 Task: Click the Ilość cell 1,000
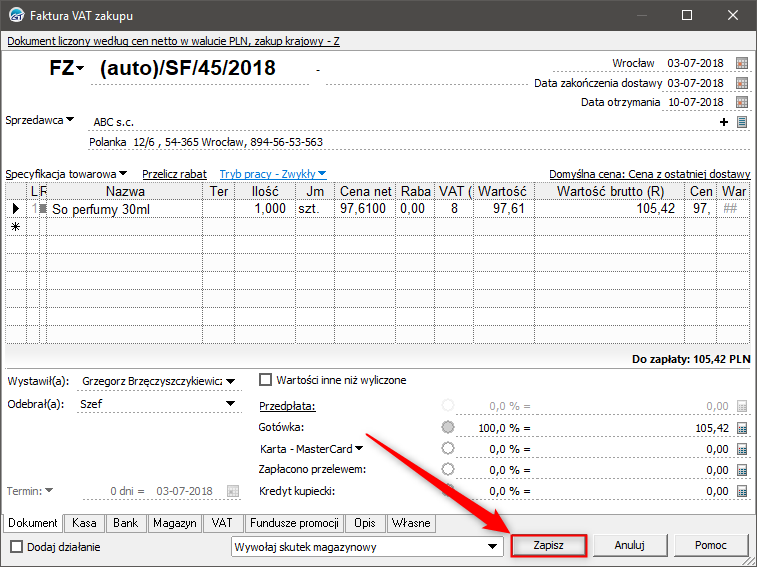pos(265,209)
